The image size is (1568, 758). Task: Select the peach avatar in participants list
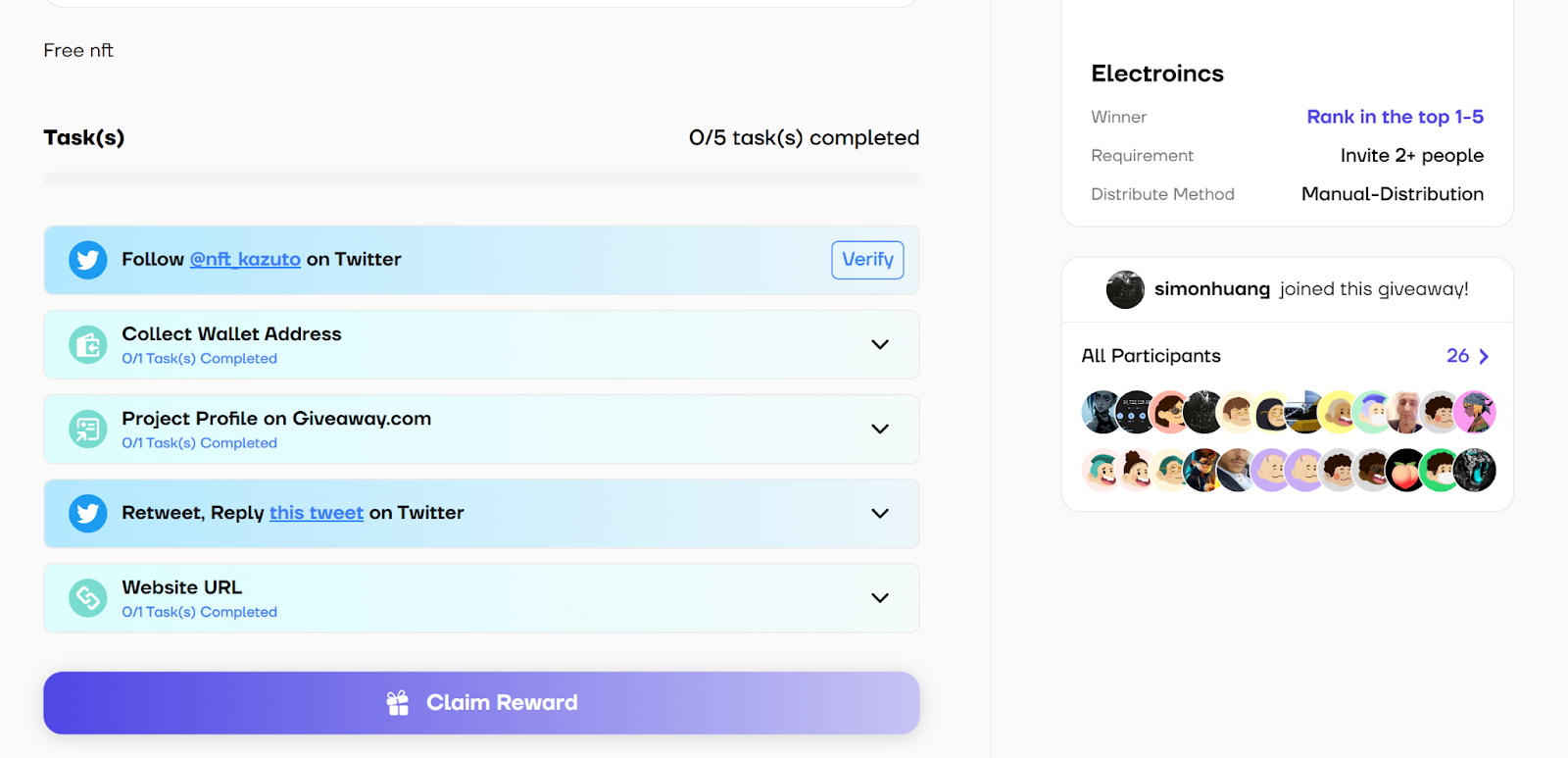pyautogui.click(x=1406, y=470)
